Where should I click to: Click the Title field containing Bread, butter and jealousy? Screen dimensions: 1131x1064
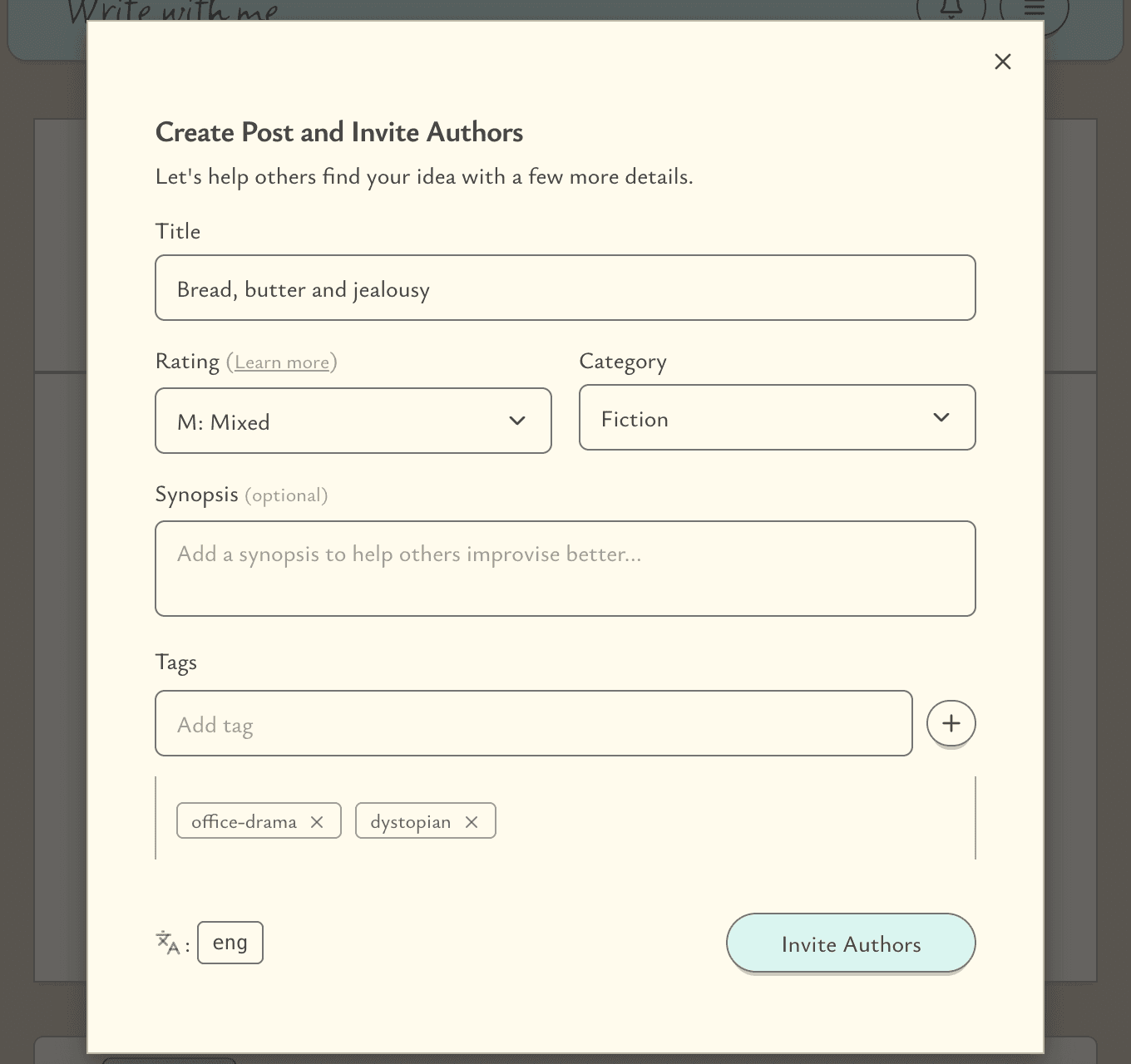click(565, 288)
